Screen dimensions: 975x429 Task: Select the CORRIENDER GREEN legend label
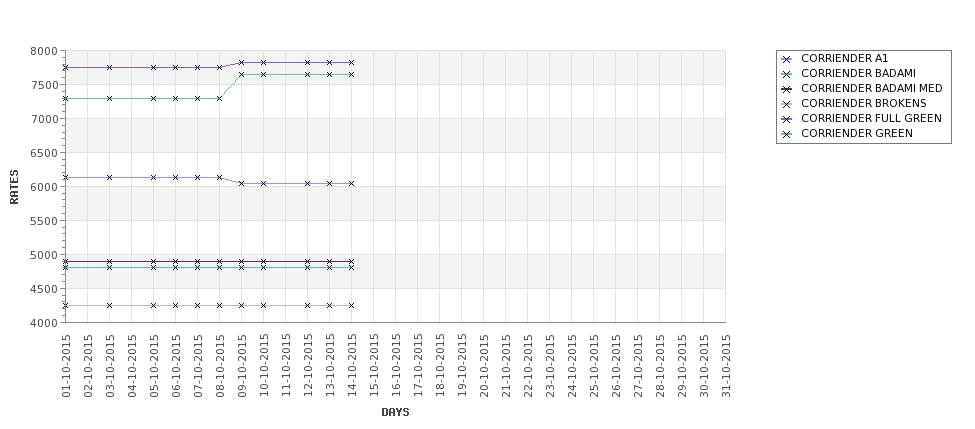point(857,133)
